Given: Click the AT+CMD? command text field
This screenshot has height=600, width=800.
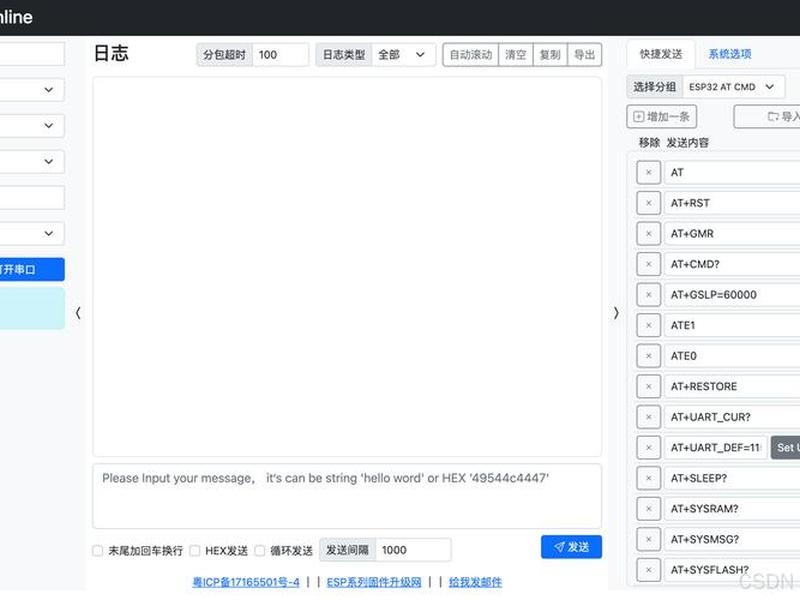Looking at the screenshot, I should coord(732,264).
